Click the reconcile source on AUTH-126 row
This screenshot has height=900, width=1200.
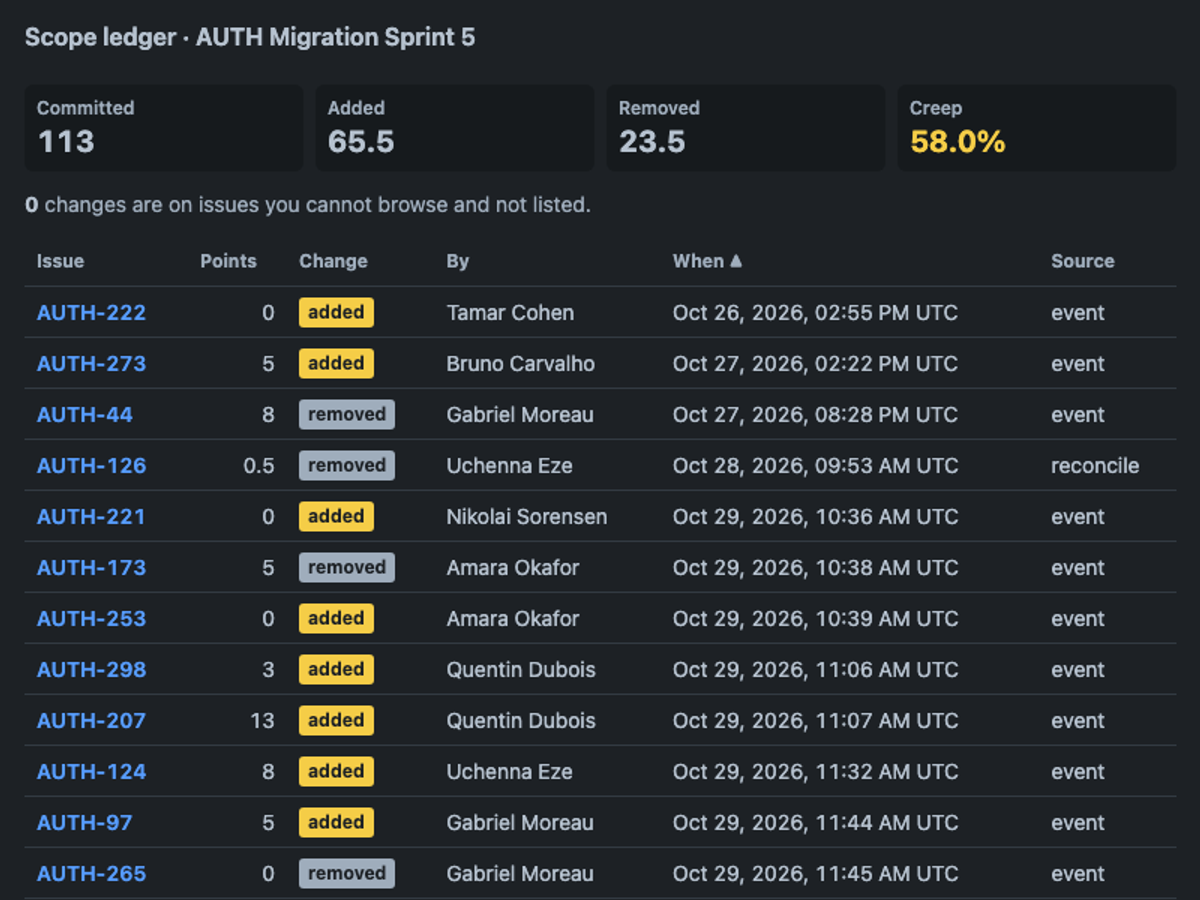[1095, 466]
